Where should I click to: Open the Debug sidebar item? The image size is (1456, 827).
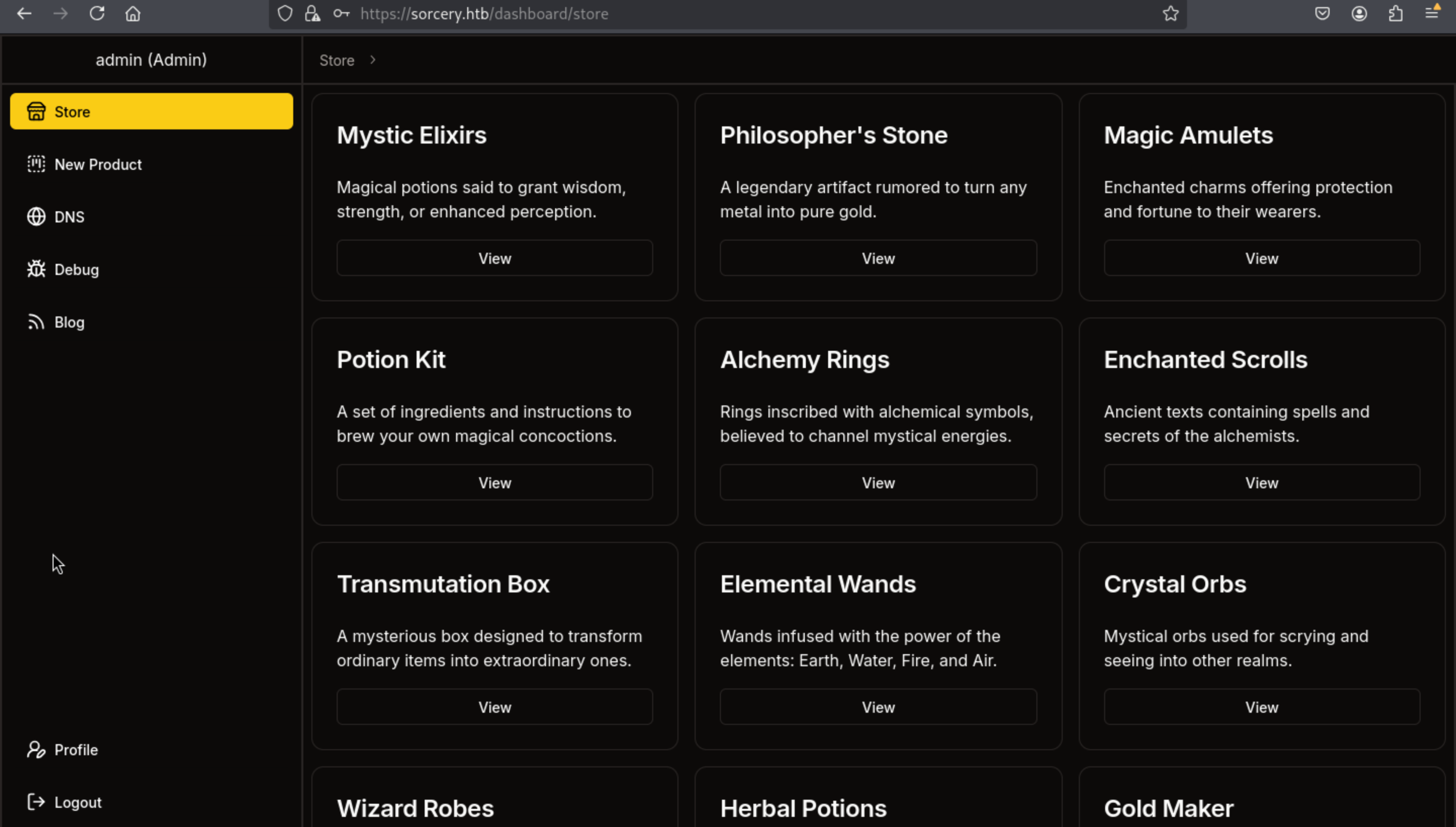(x=152, y=269)
